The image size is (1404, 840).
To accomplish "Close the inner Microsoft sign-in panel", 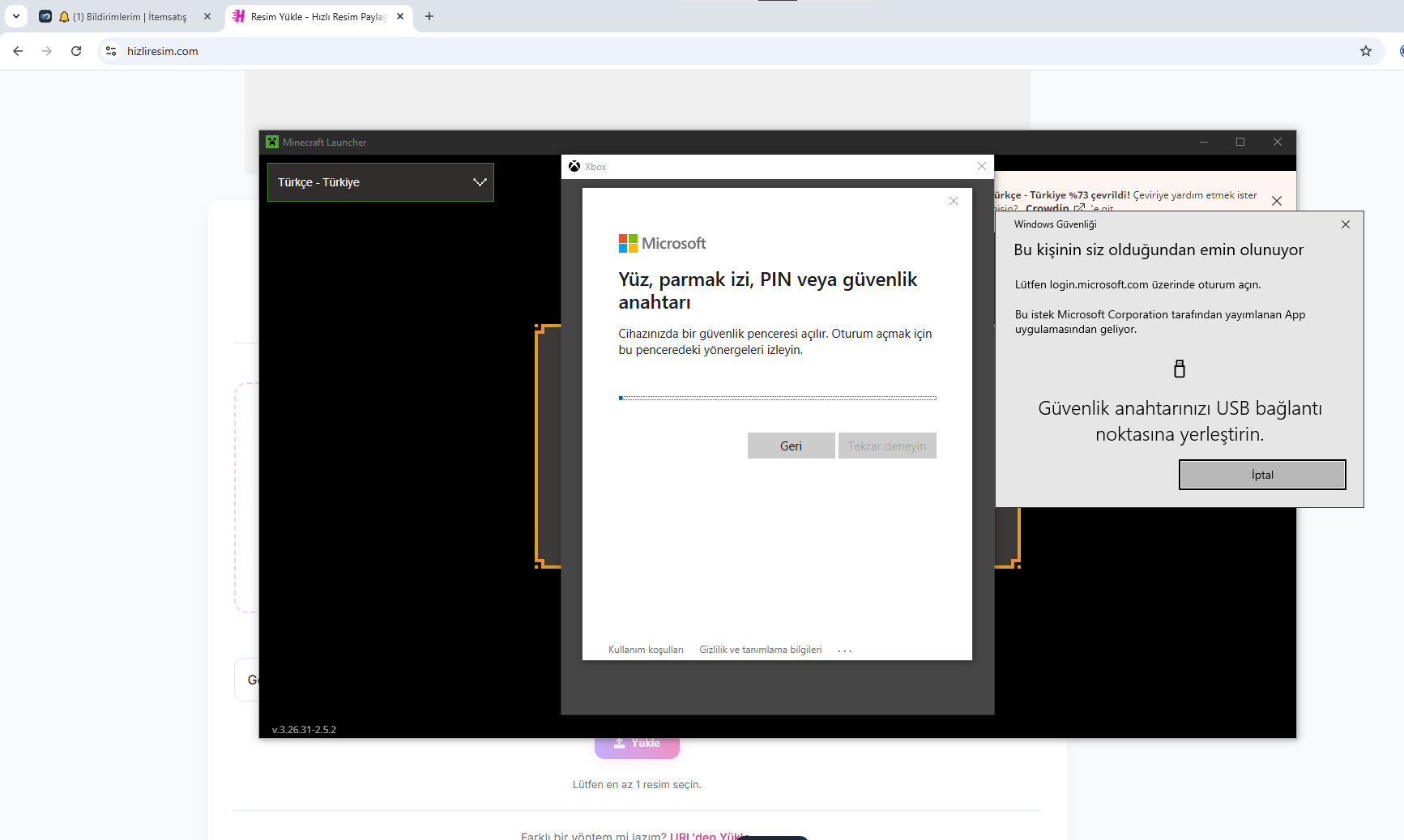I will point(954,201).
